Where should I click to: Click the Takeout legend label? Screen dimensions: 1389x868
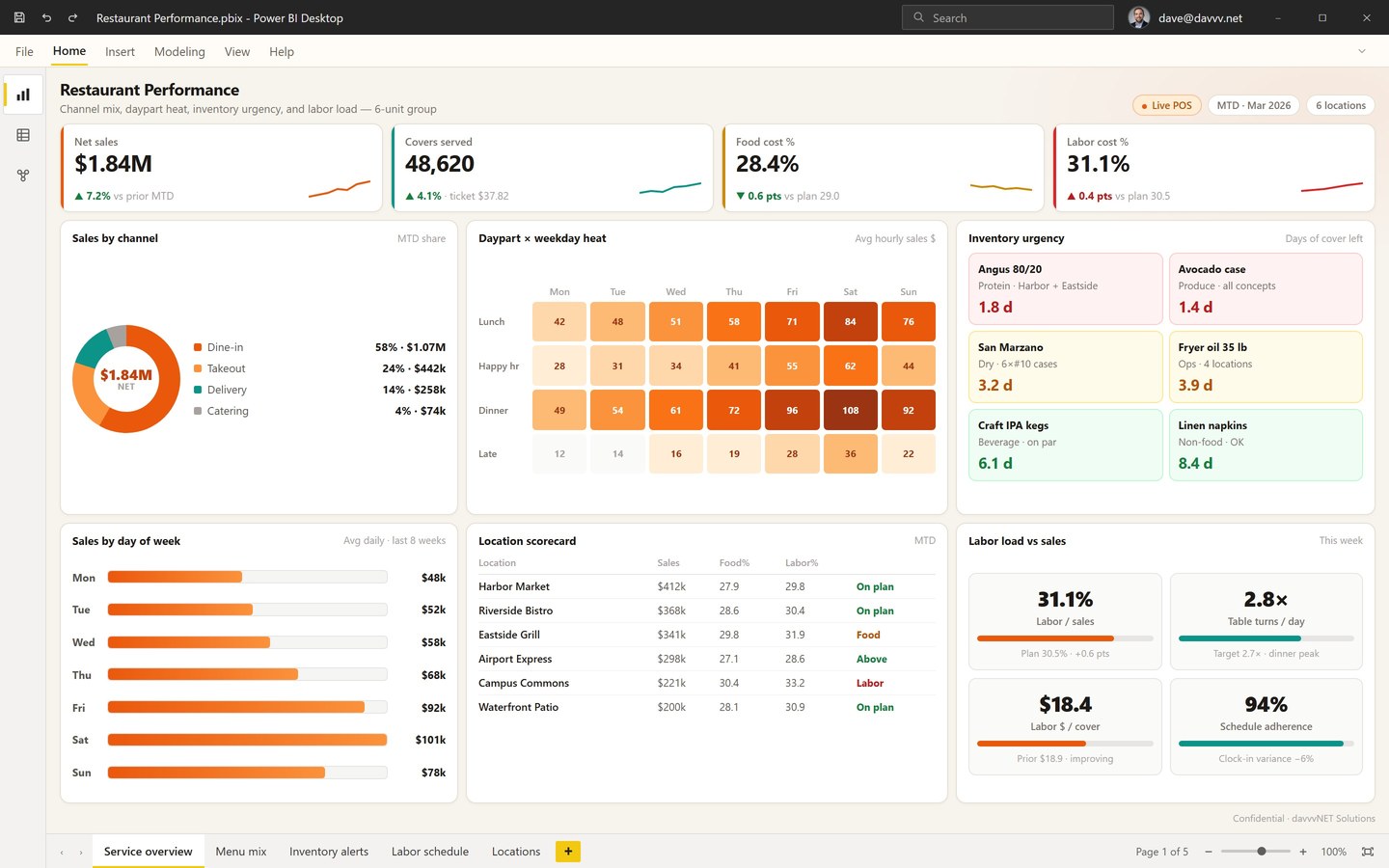227,368
